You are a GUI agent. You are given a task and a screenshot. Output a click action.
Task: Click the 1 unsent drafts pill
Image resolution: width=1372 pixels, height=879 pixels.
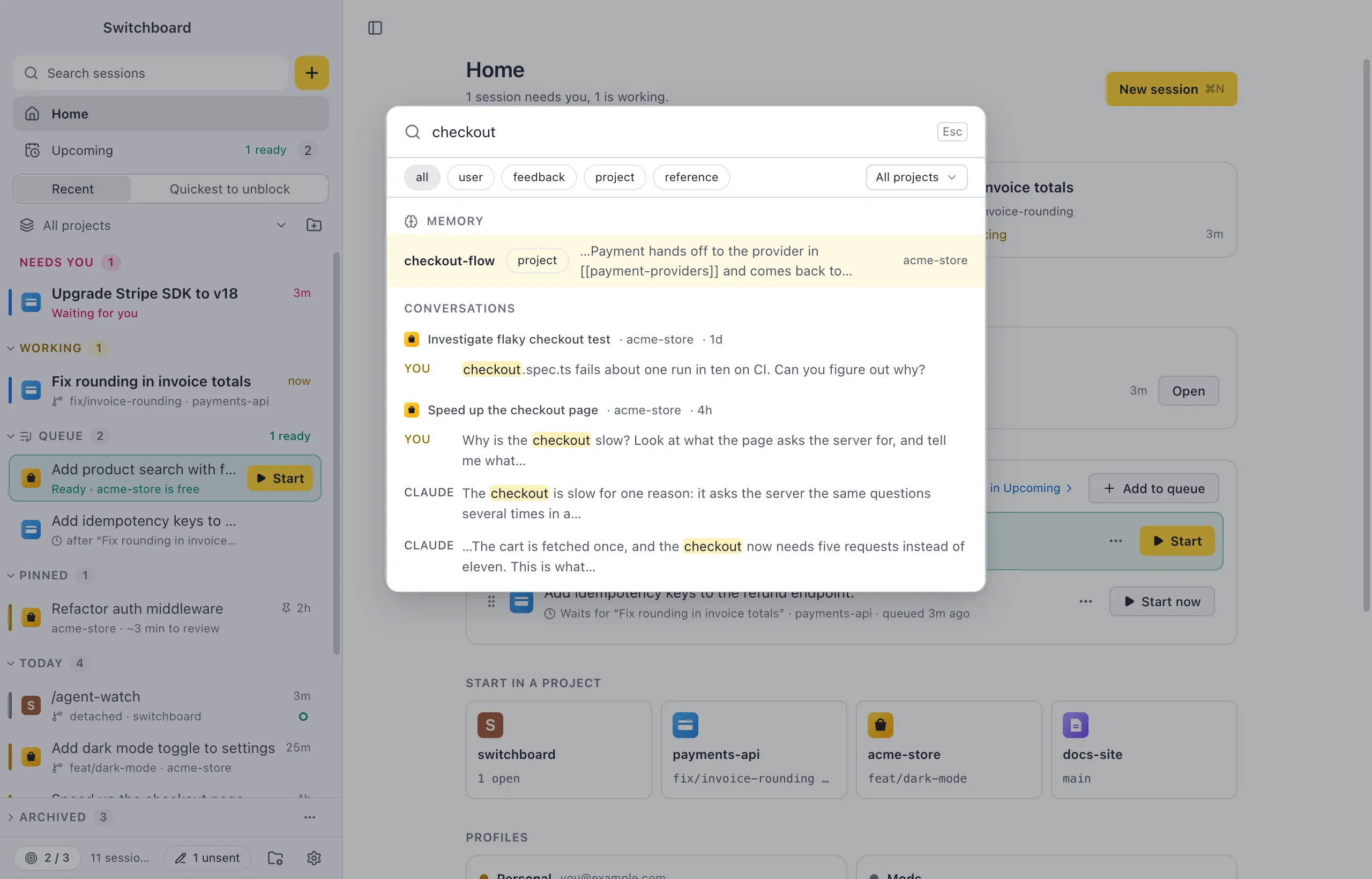coord(207,858)
